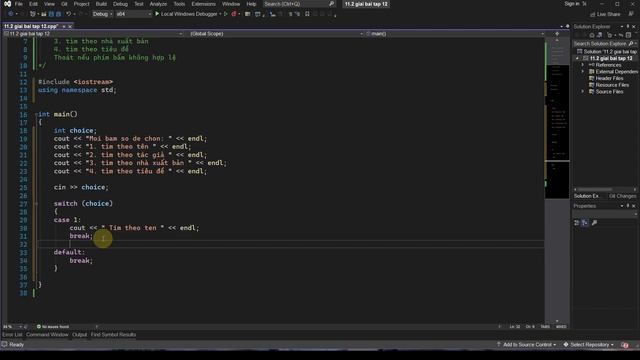
Task: Select Solution '11.2 giai bai tap' root node
Action: (x=607, y=52)
